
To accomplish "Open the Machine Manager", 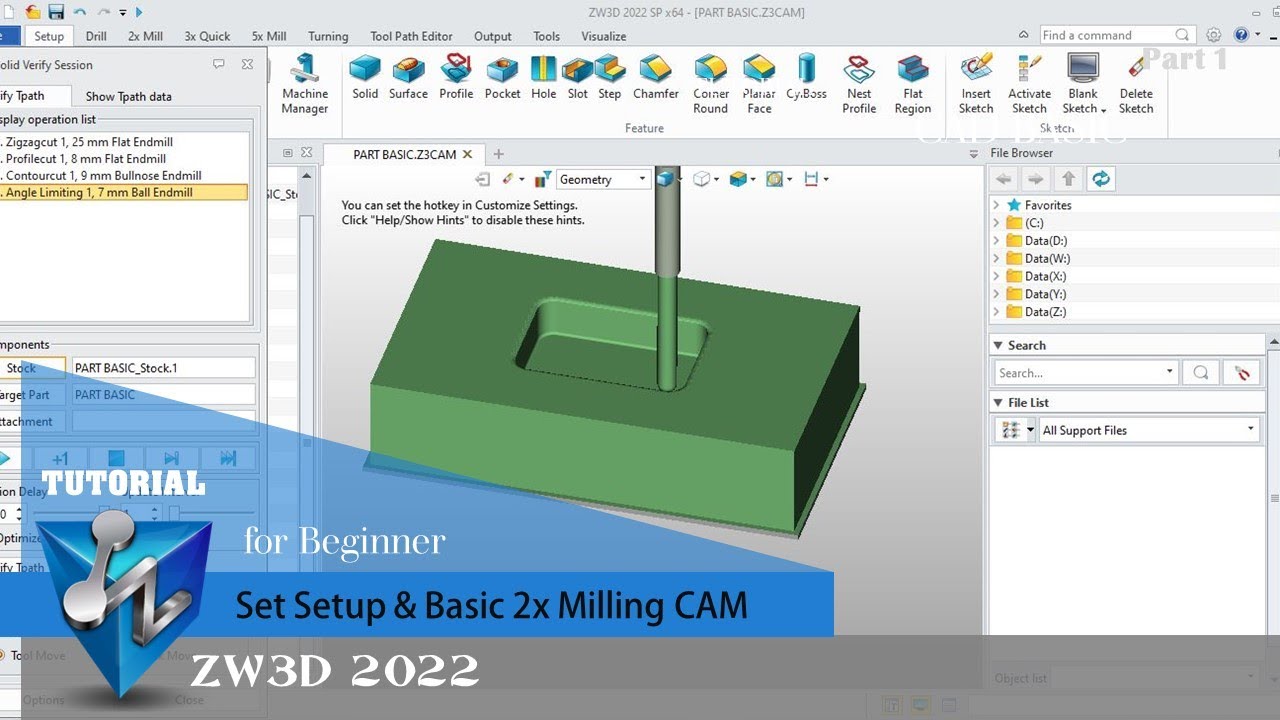I will coord(305,84).
